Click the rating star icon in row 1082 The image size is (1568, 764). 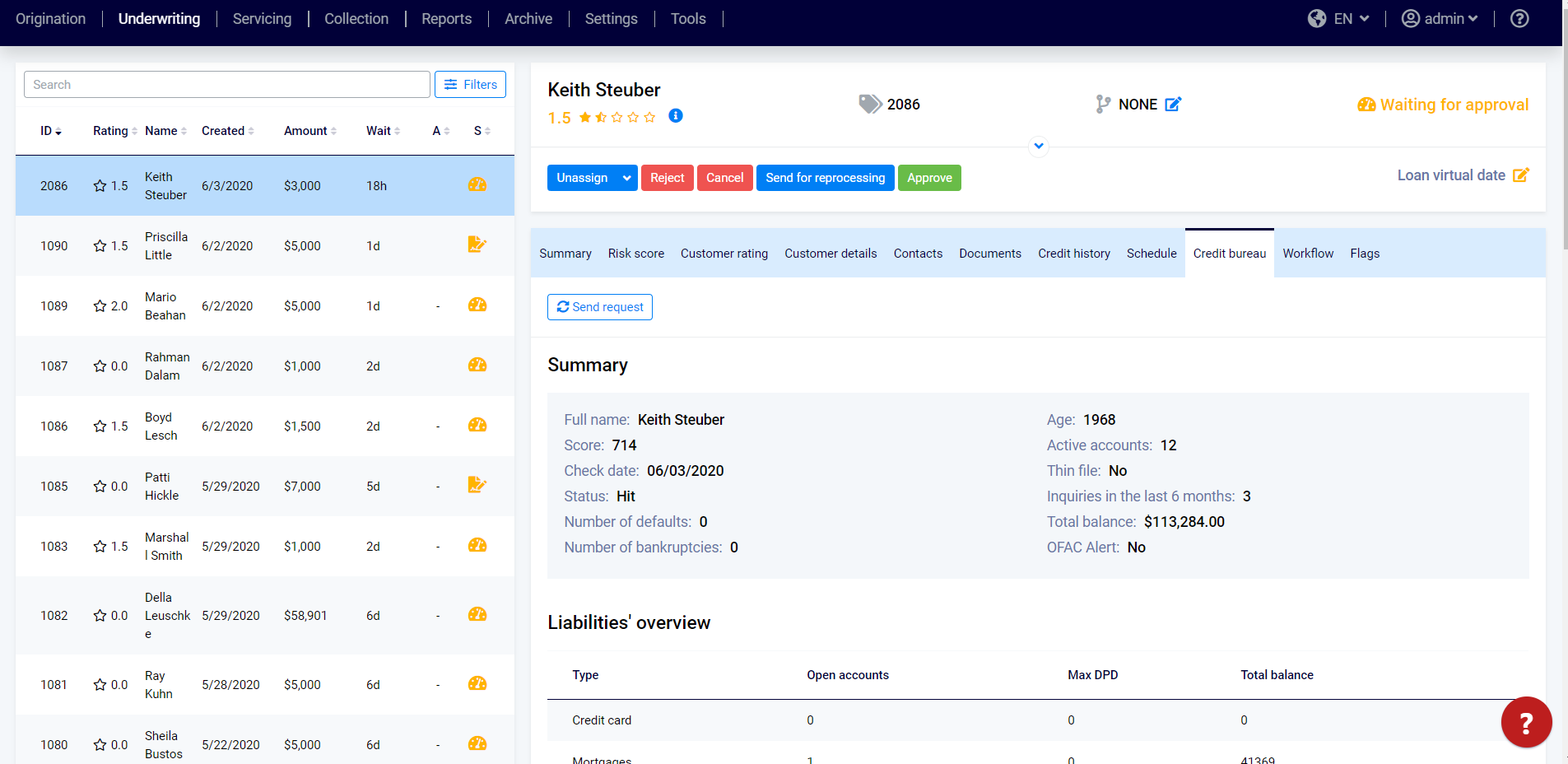click(100, 615)
